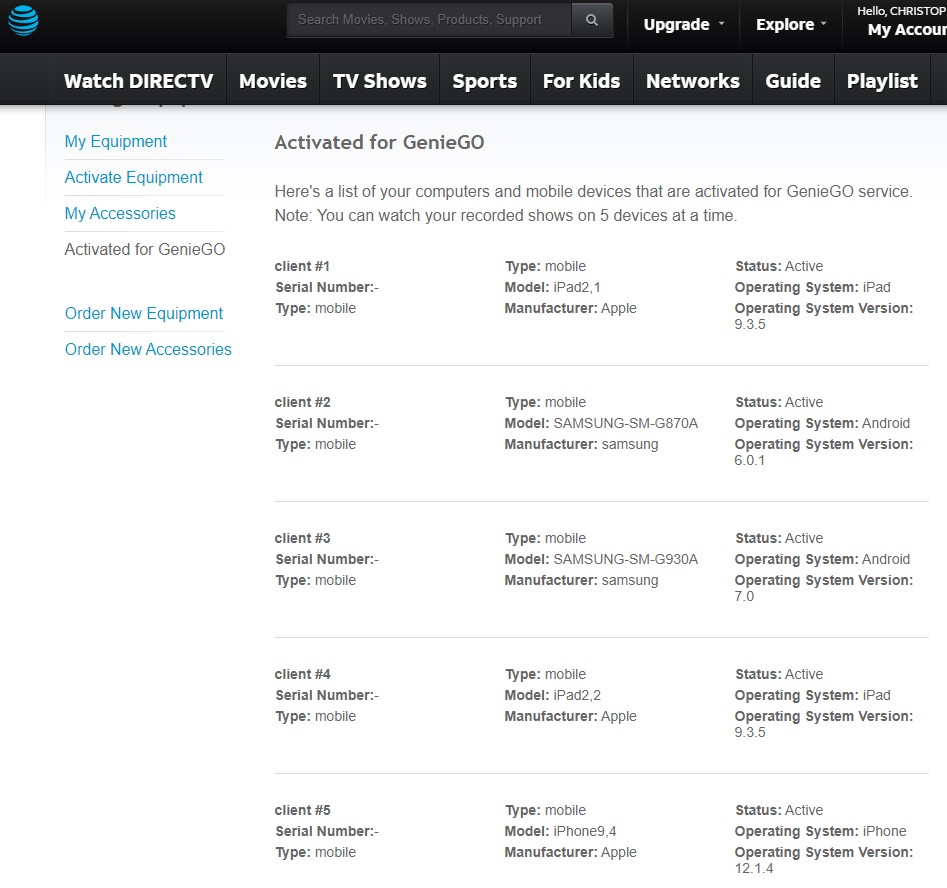Click client #2 Manufacturer: samsung text

tap(582, 445)
